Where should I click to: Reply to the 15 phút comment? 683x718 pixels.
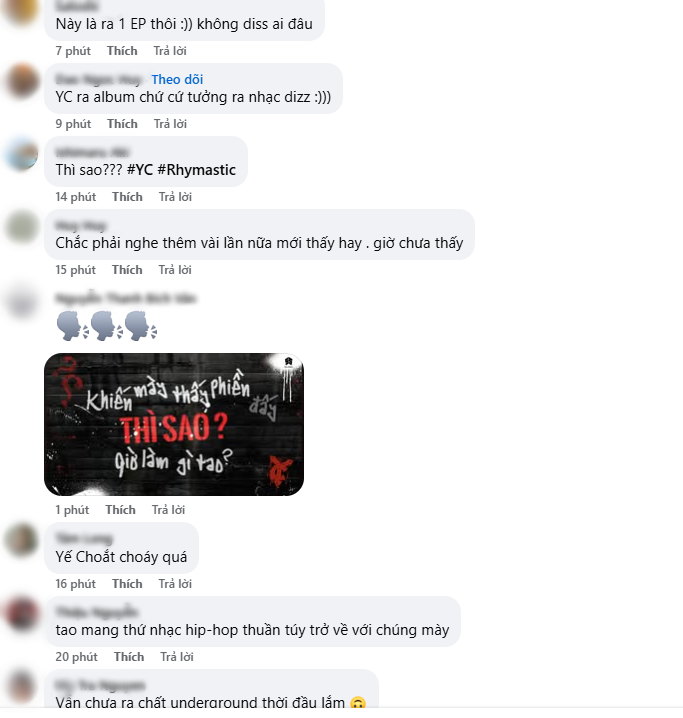coord(175,270)
